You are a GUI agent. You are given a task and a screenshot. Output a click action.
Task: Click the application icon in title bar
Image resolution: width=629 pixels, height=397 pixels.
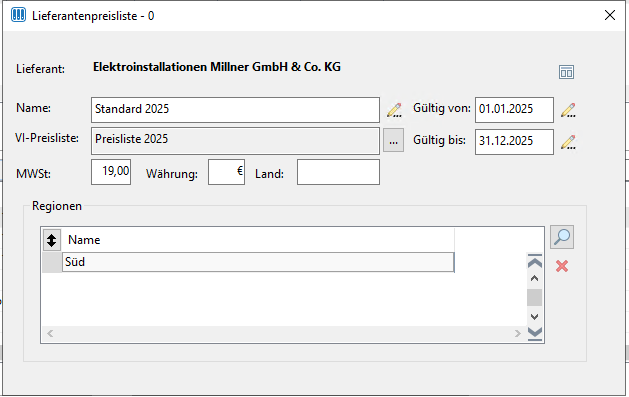coord(18,15)
